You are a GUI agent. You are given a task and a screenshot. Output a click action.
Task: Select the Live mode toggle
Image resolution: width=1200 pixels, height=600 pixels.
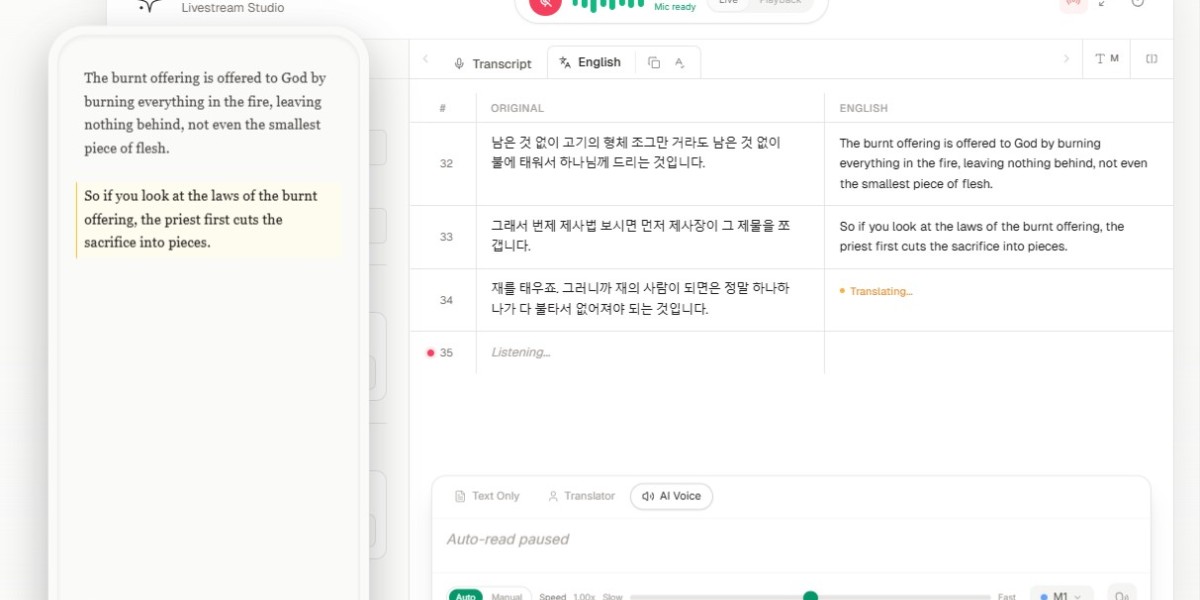point(728,3)
